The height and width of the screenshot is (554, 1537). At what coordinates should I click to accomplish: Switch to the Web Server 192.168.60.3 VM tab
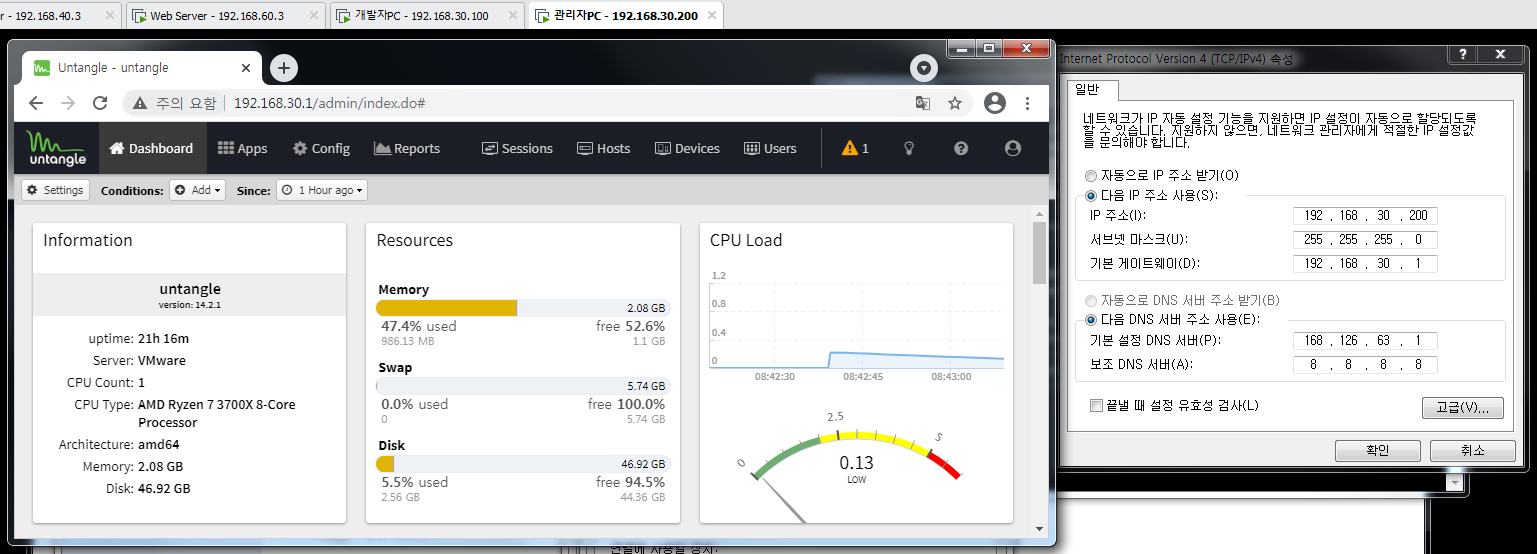226,15
